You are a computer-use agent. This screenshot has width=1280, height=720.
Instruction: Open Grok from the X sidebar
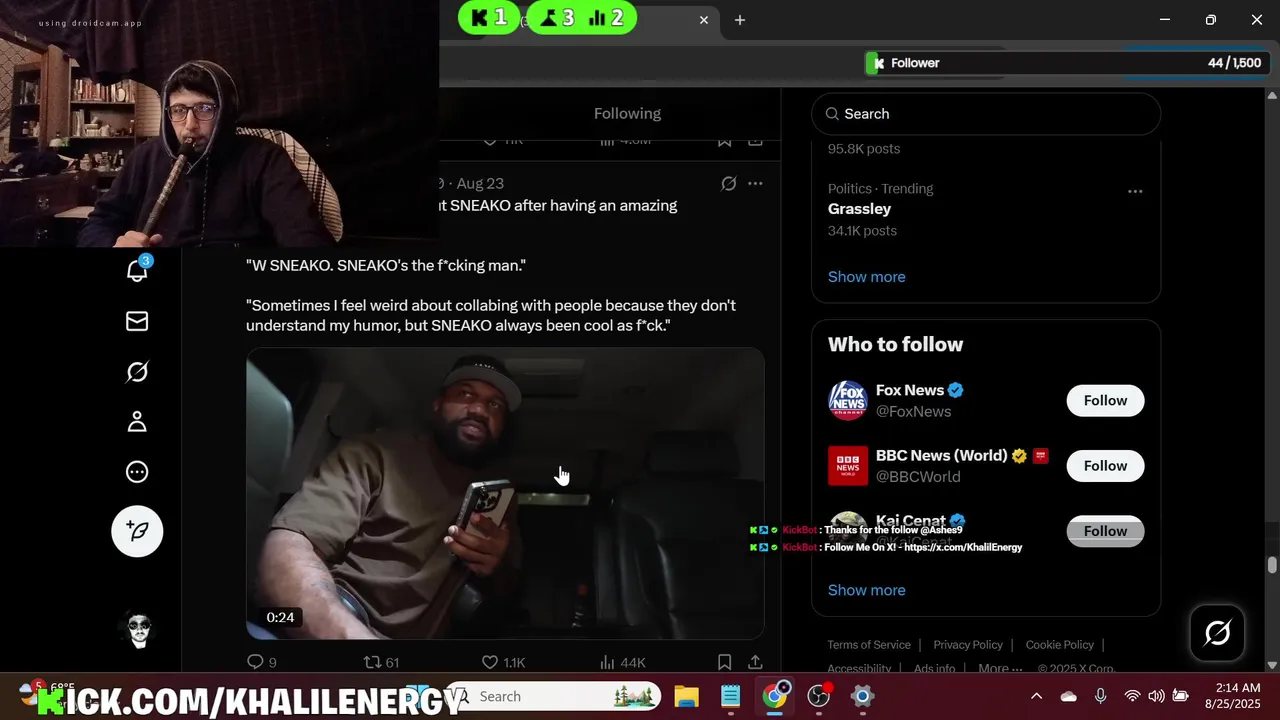pyautogui.click(x=137, y=372)
